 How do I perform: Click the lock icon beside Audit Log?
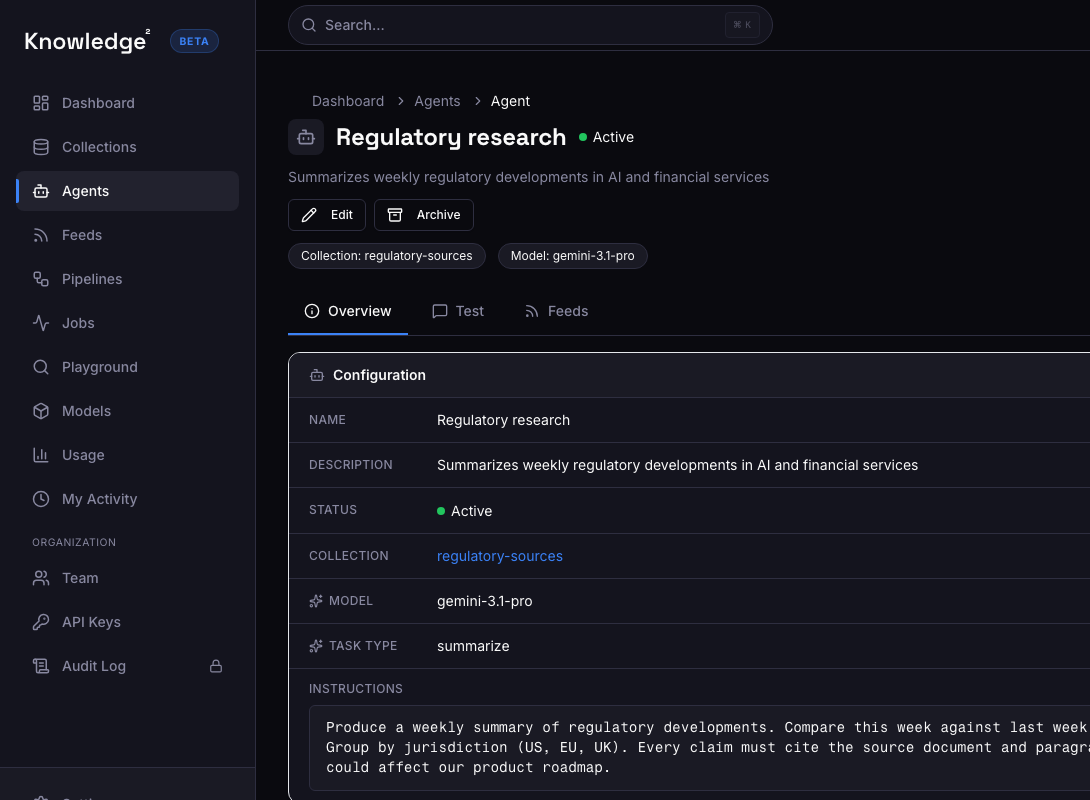216,666
